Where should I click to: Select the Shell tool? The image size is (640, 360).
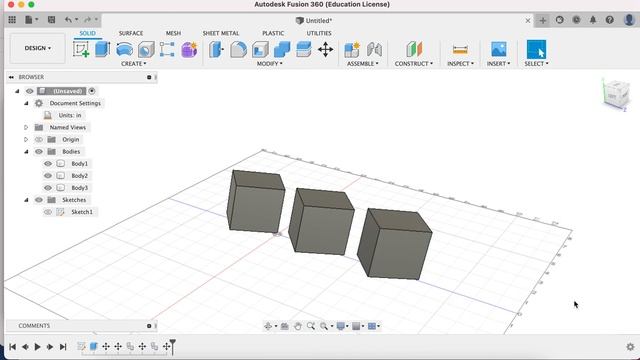point(260,50)
